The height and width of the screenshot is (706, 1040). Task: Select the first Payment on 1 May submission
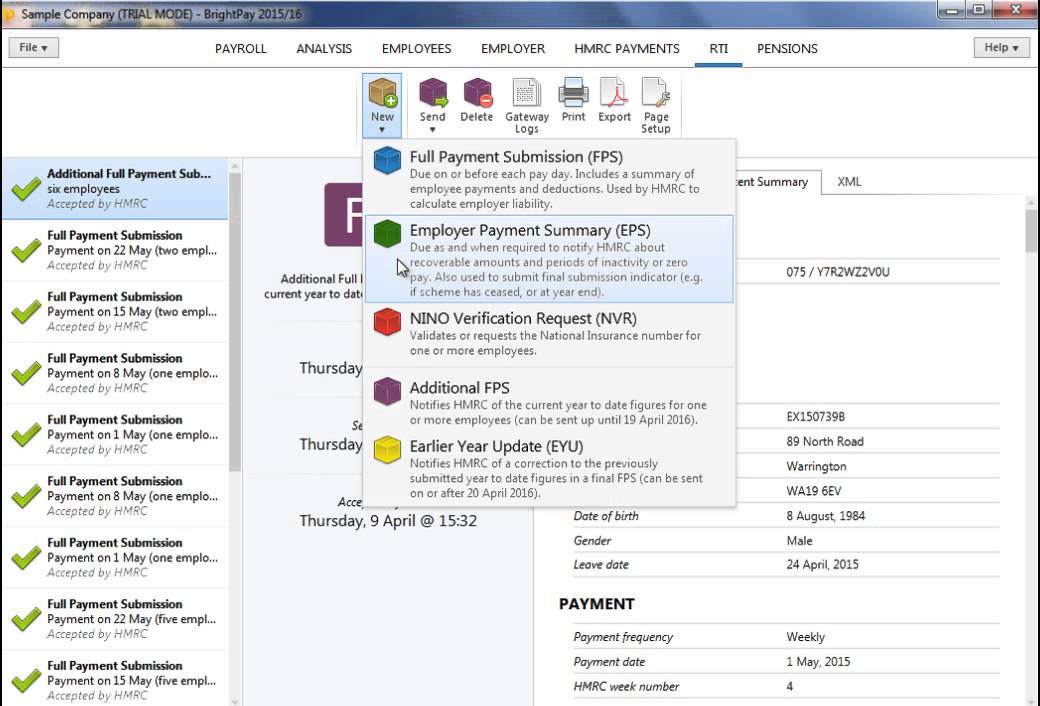[x=115, y=435]
